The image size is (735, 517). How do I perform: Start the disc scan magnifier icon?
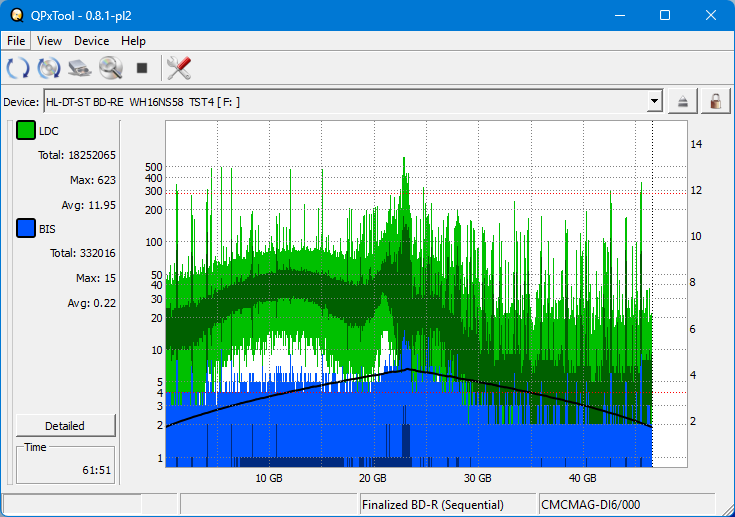(x=110, y=68)
